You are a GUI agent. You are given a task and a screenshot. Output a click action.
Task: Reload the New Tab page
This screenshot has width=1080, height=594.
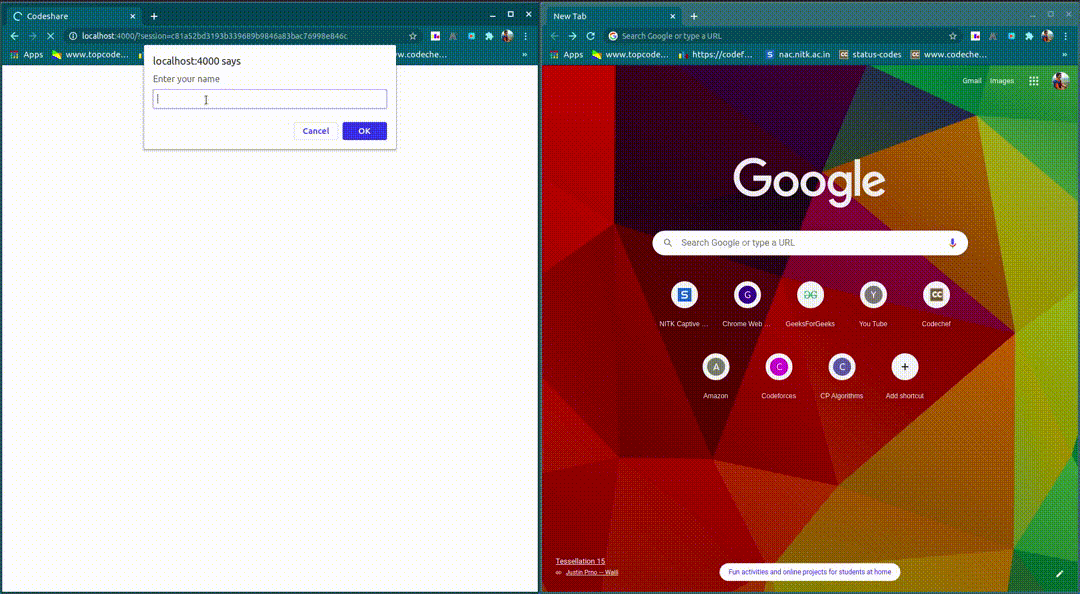(x=590, y=36)
